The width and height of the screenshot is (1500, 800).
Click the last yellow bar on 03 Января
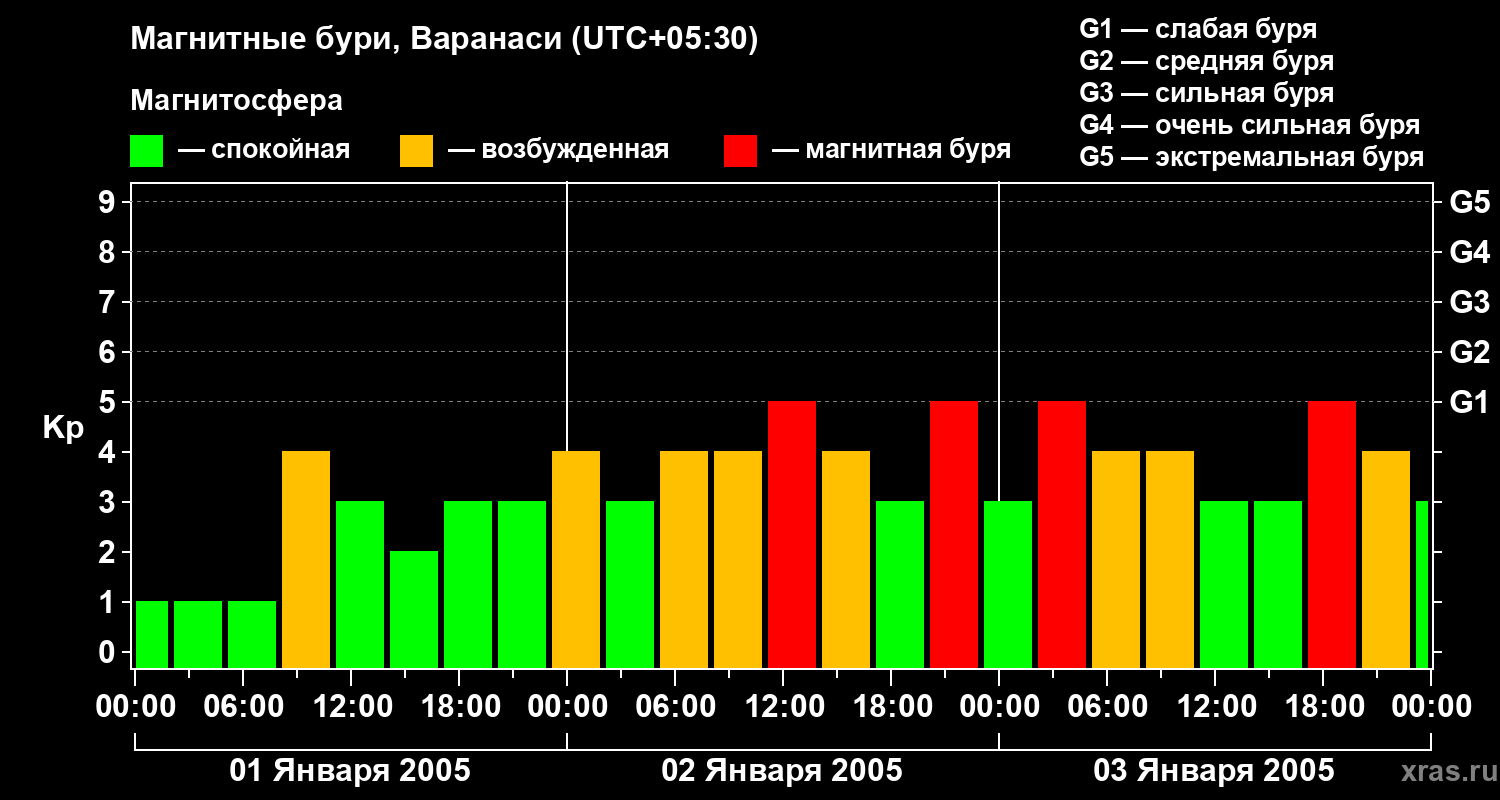[x=1386, y=559]
